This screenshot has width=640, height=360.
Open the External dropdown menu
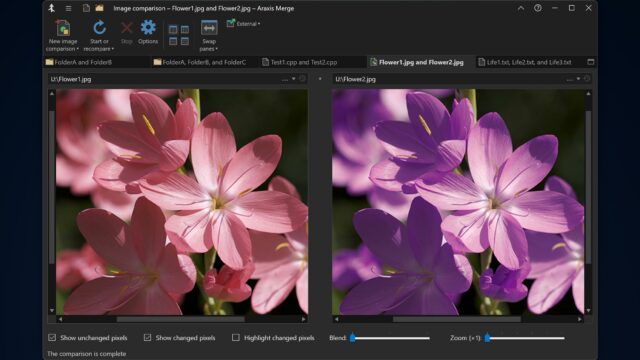[244, 24]
